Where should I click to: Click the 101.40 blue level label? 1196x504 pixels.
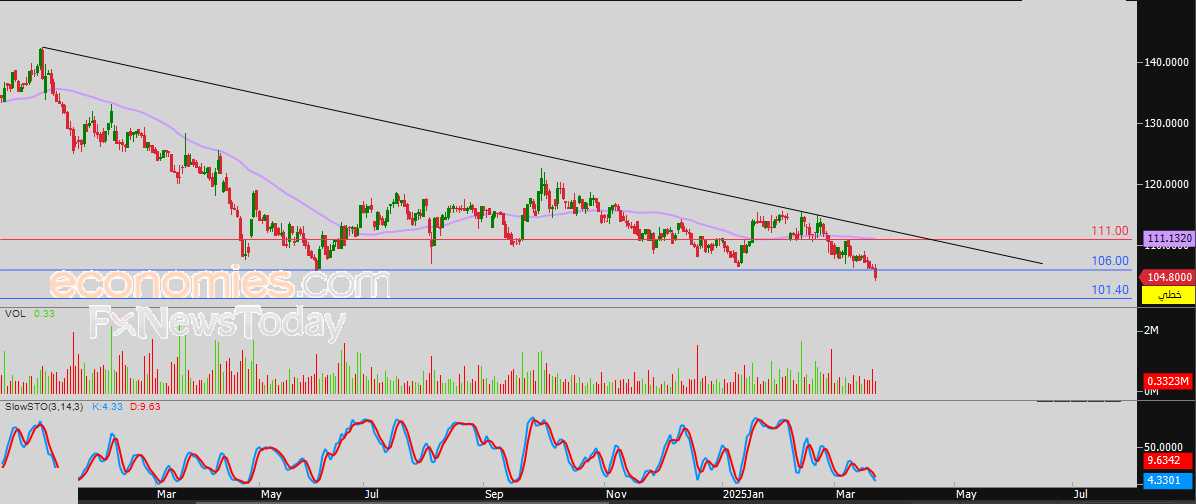click(x=1110, y=290)
